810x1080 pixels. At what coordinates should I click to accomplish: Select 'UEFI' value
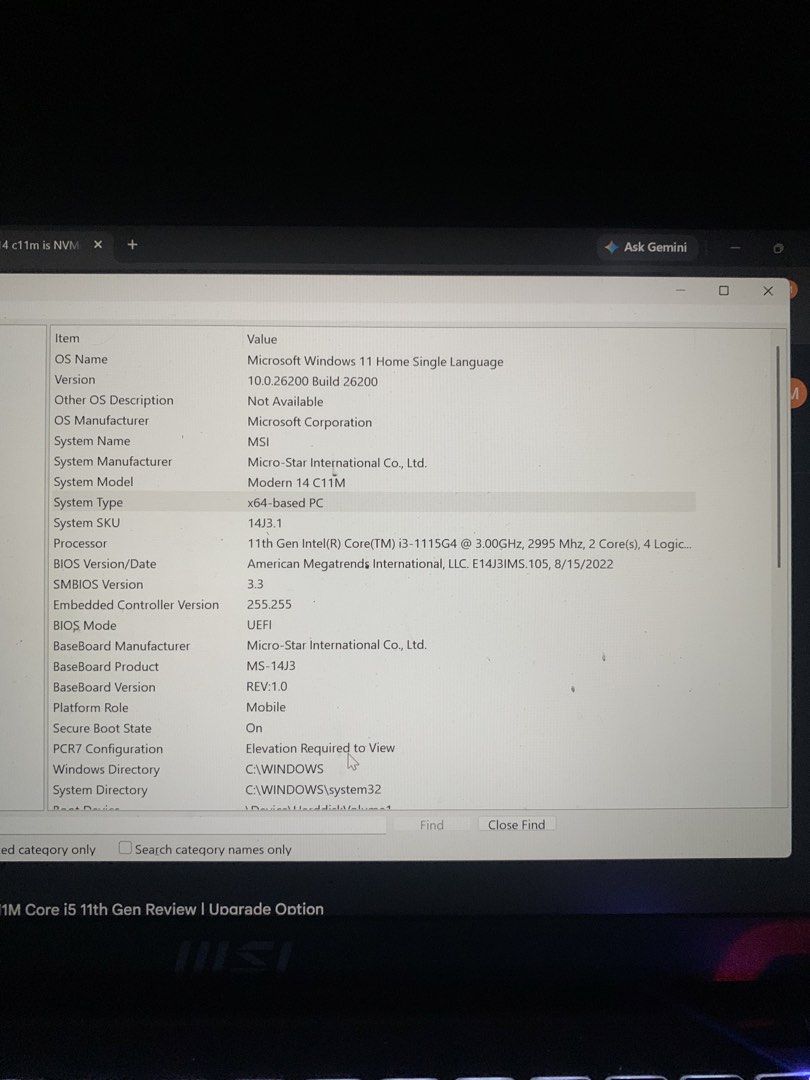259,625
